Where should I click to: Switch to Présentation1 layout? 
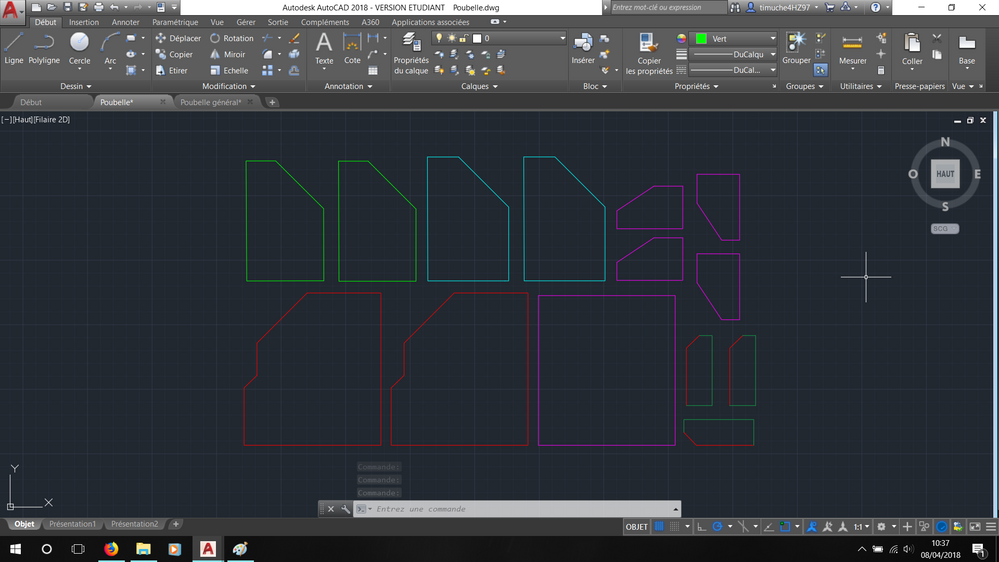tap(72, 524)
